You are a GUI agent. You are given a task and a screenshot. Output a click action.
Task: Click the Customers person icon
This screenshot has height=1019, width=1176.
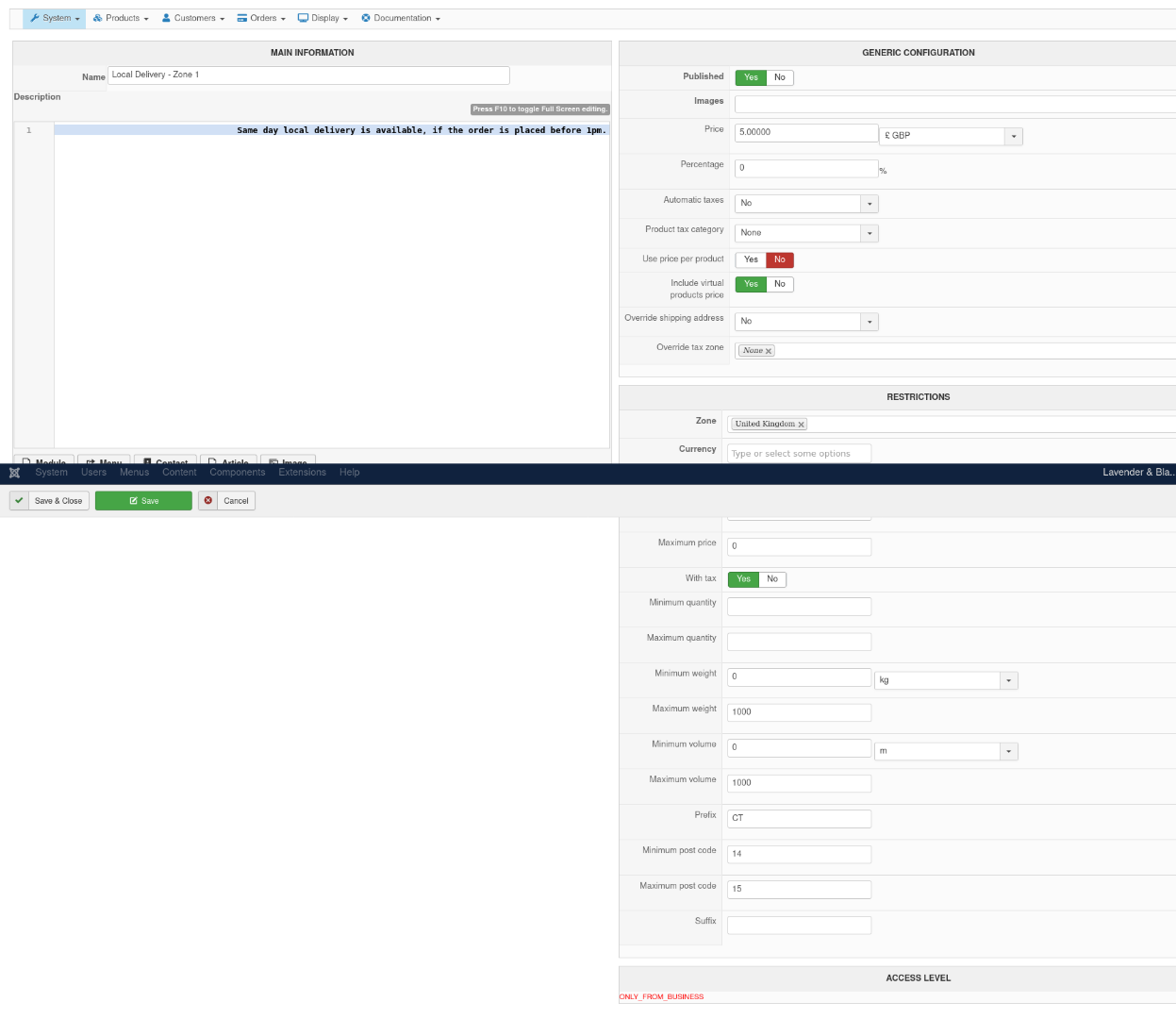[x=166, y=18]
